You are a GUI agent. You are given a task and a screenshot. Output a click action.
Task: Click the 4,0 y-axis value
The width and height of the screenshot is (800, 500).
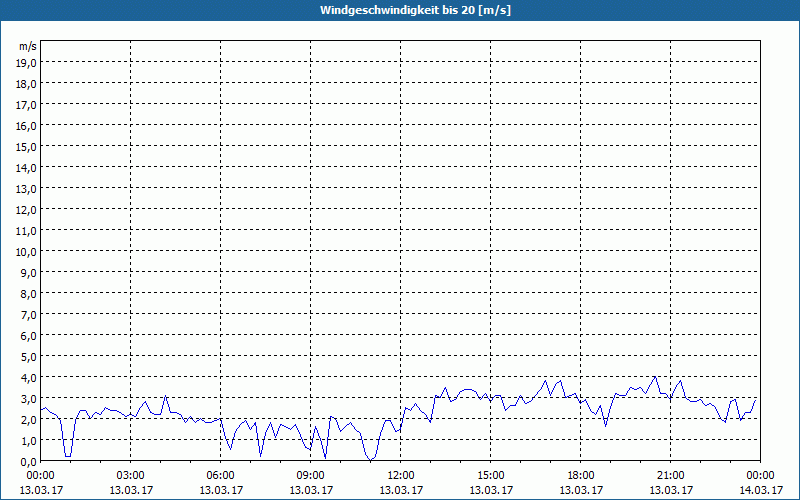(x=30, y=378)
